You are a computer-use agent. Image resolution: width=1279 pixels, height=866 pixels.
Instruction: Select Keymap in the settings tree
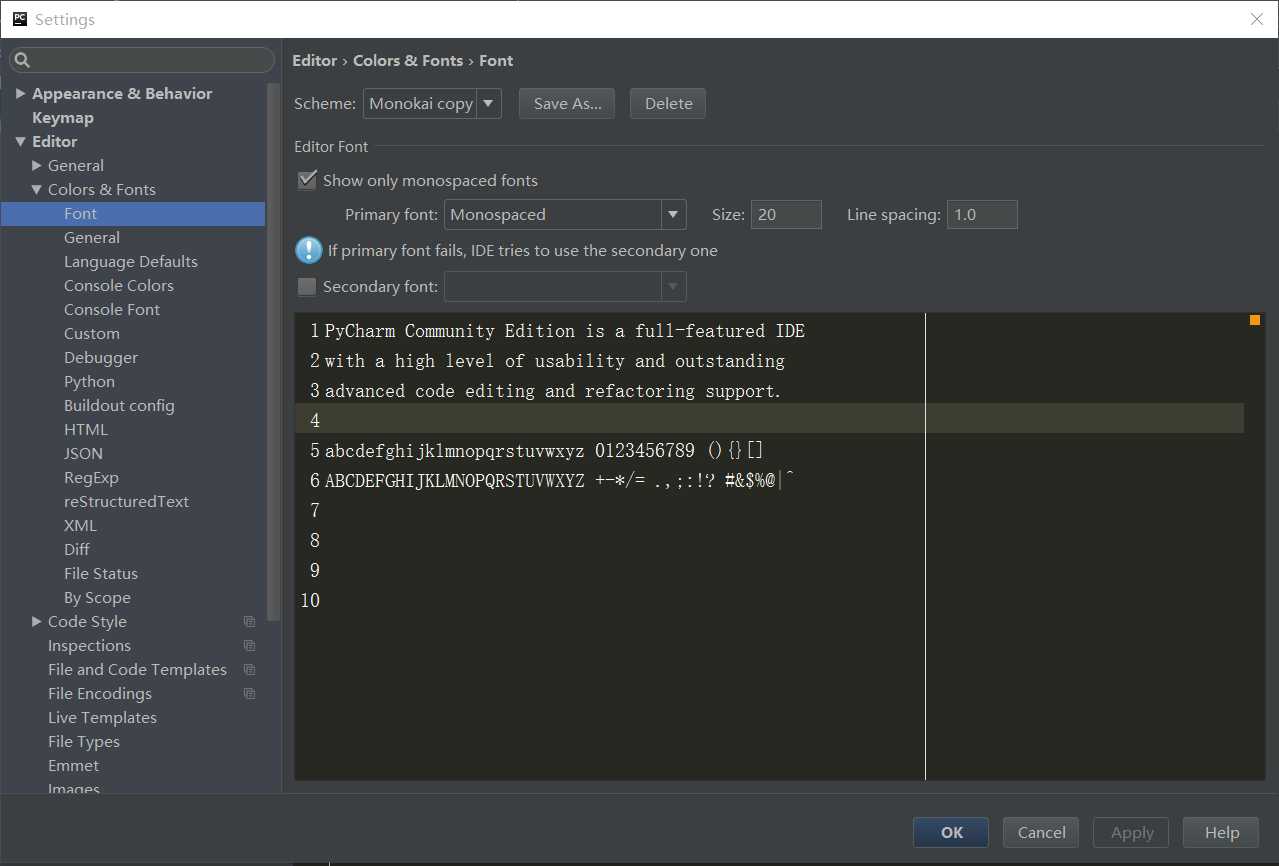click(63, 118)
